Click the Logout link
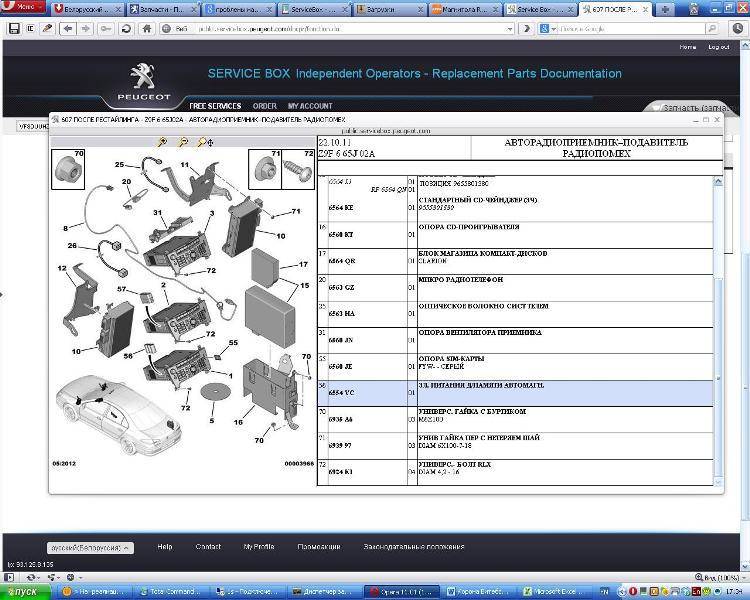Image resolution: width=750 pixels, height=600 pixels. coord(718,47)
